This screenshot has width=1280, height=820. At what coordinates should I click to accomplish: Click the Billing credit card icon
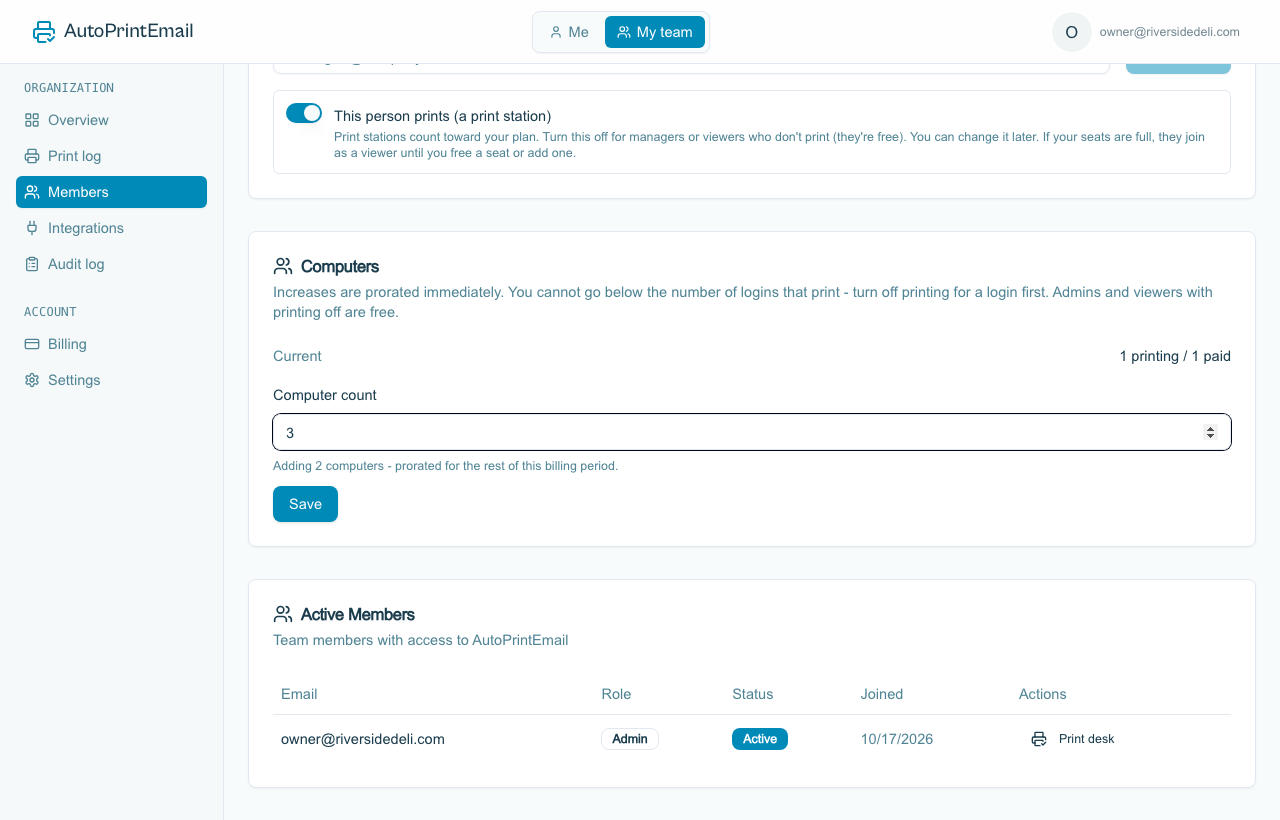pyautogui.click(x=32, y=344)
